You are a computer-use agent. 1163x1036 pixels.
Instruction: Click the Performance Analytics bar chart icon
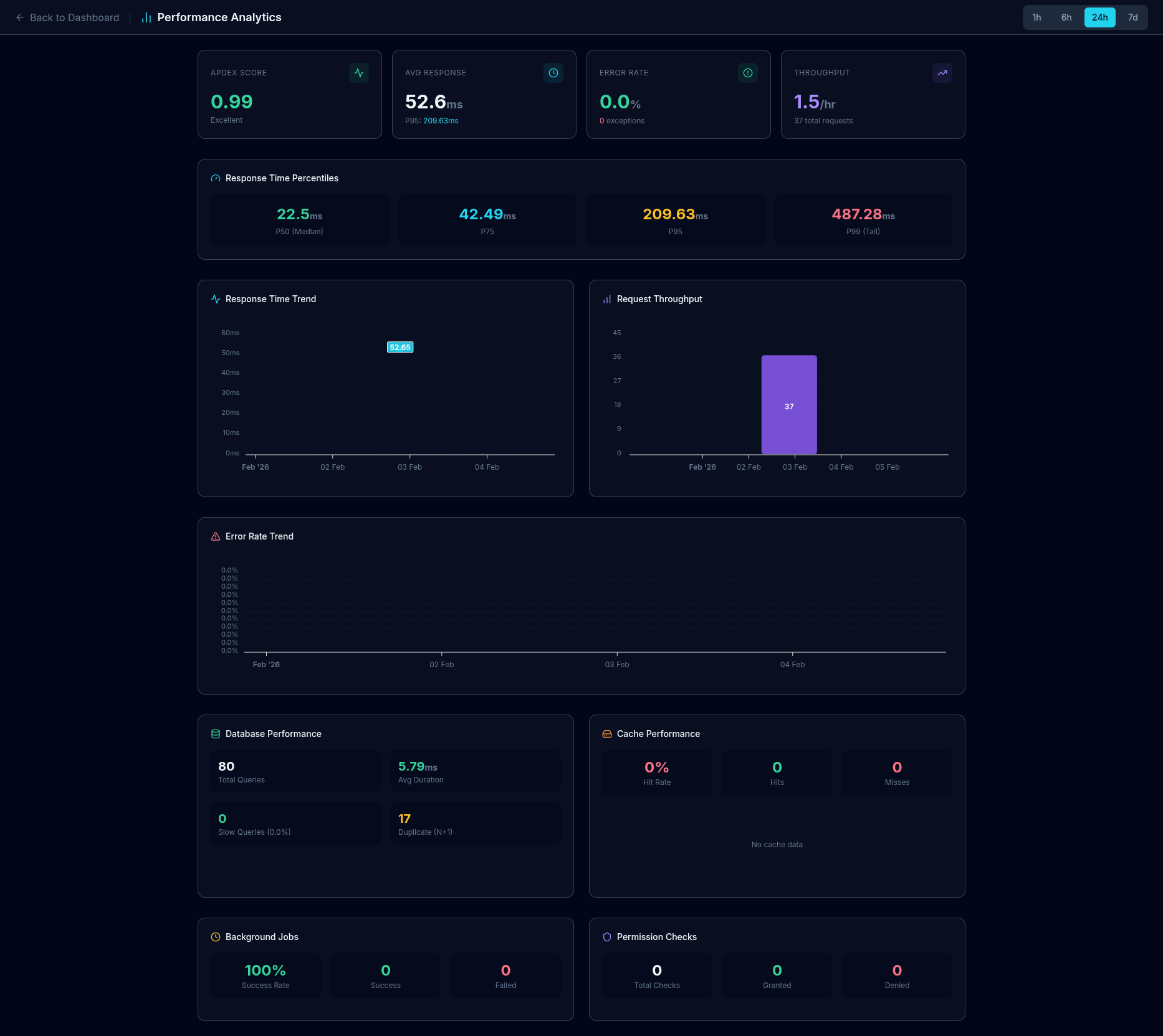coord(146,17)
